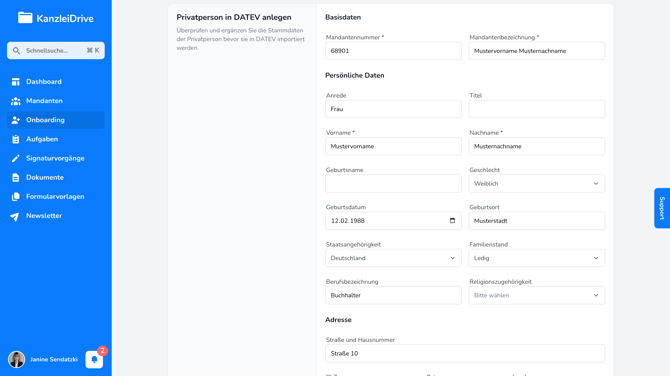Click the Newsletter paper plane icon
The width and height of the screenshot is (670, 376).
click(x=15, y=217)
